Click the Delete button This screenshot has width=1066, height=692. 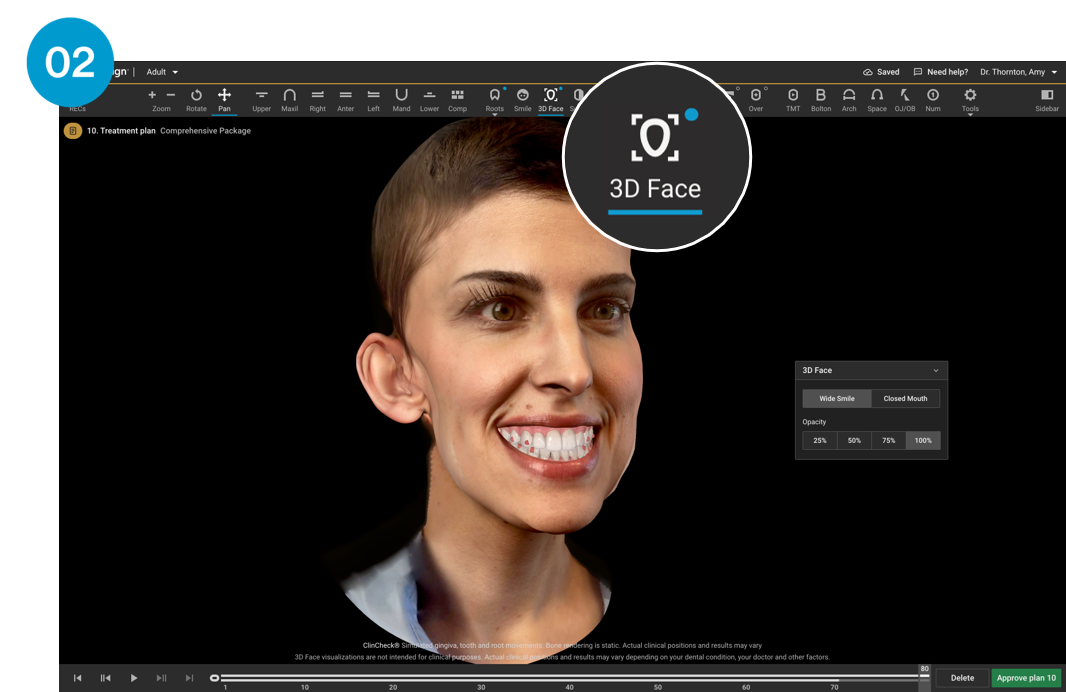[962, 678]
